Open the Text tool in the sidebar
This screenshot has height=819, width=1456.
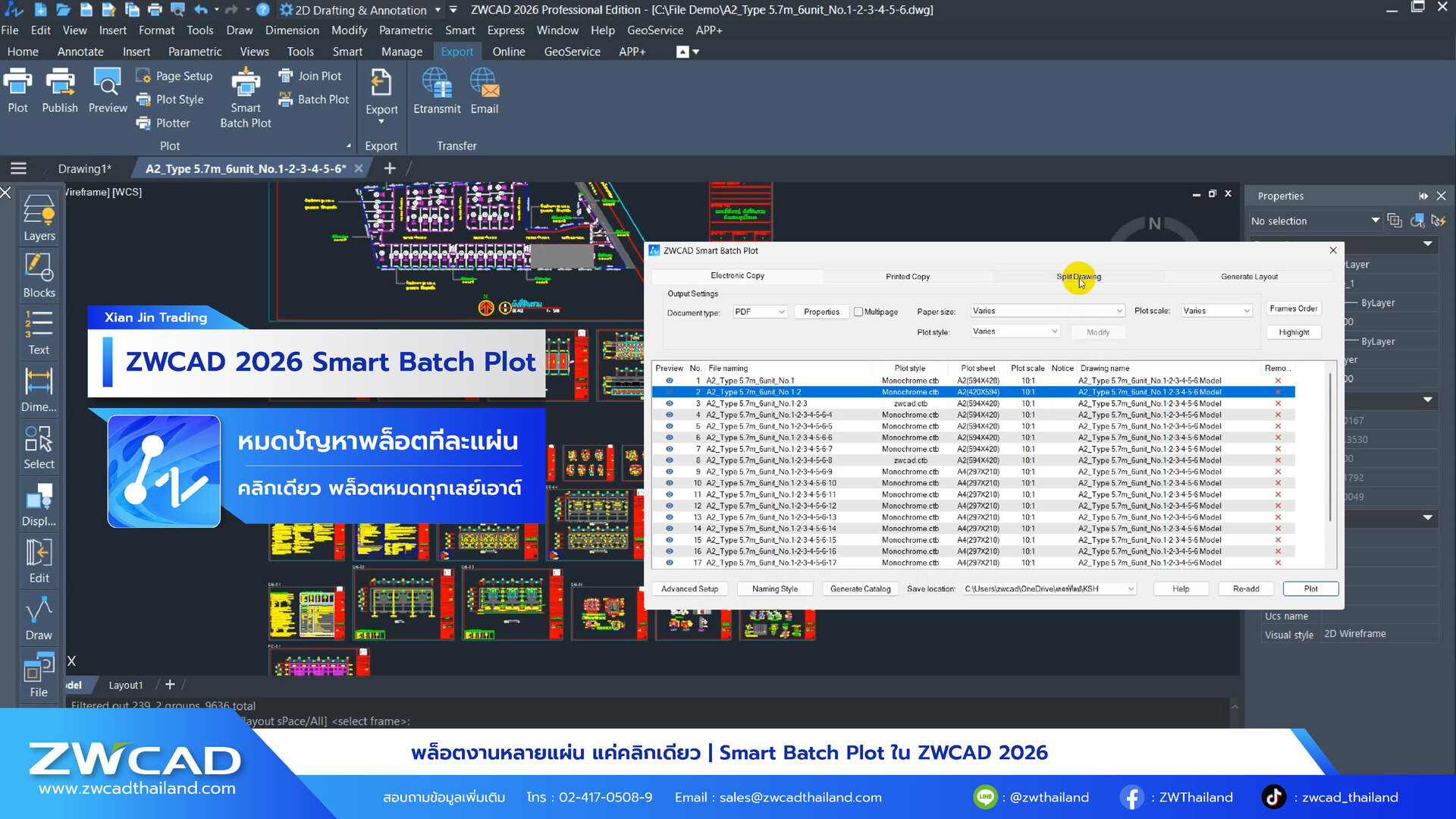39,331
